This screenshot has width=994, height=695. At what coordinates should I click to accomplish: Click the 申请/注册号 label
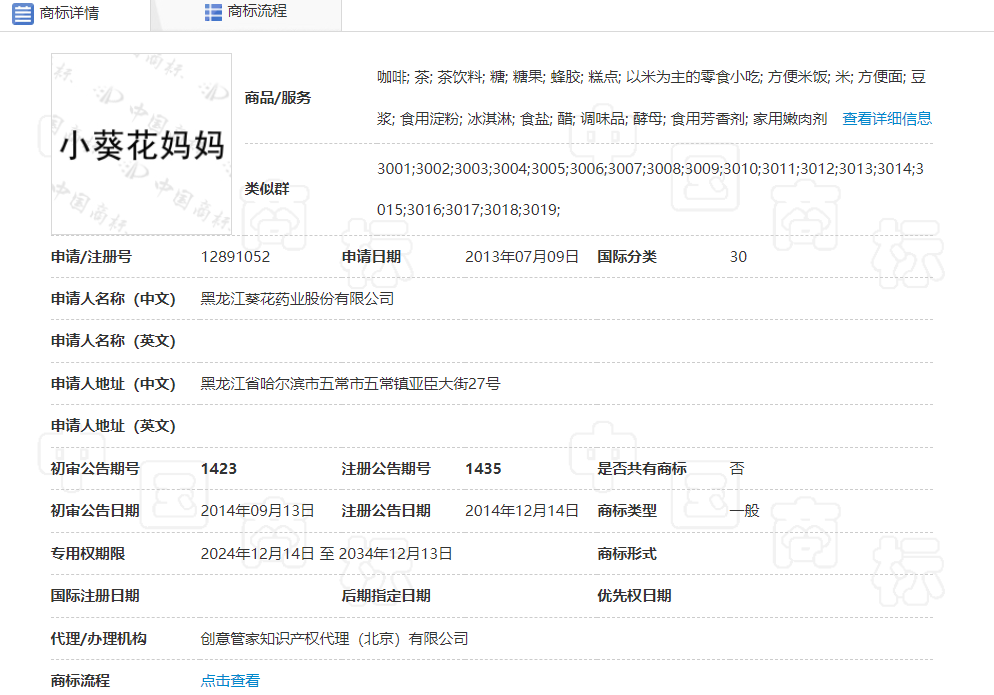(x=91, y=257)
